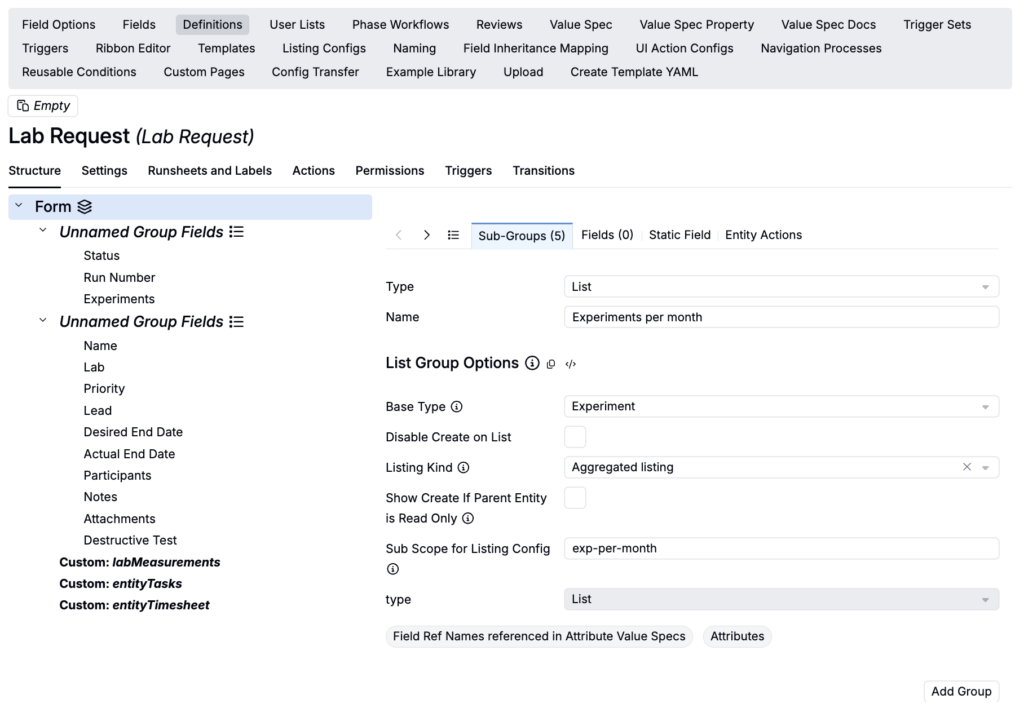Open User Lists in top navigation

pos(297,25)
